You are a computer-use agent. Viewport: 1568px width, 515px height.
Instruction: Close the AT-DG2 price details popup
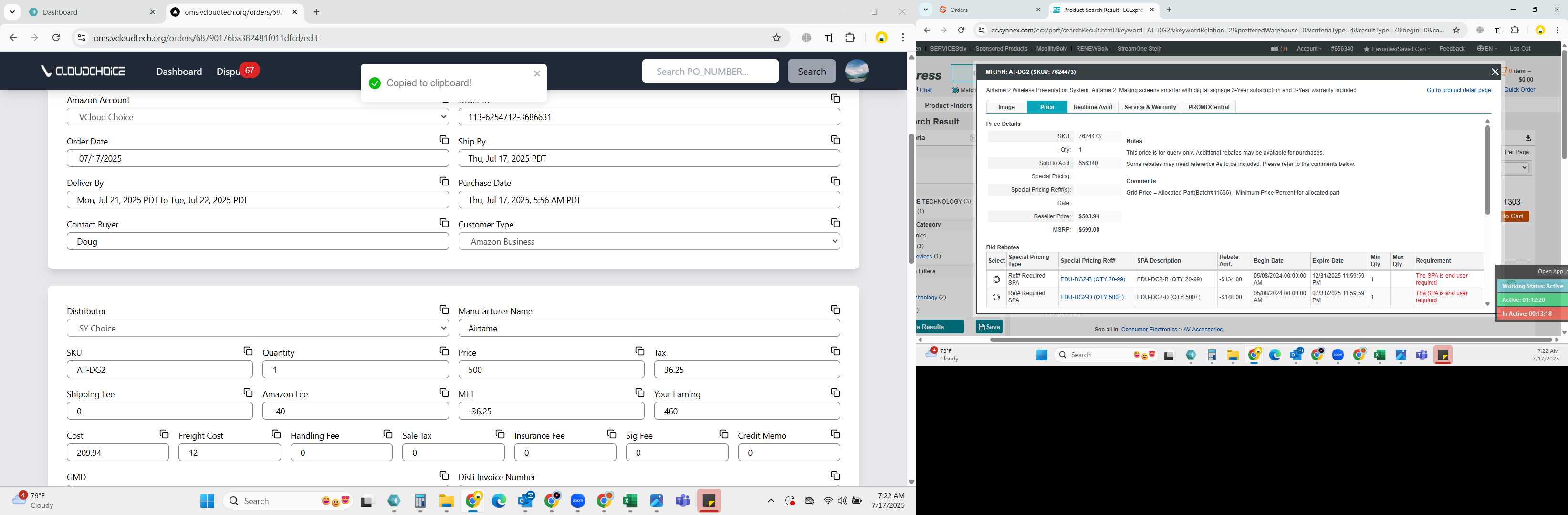coord(1495,72)
